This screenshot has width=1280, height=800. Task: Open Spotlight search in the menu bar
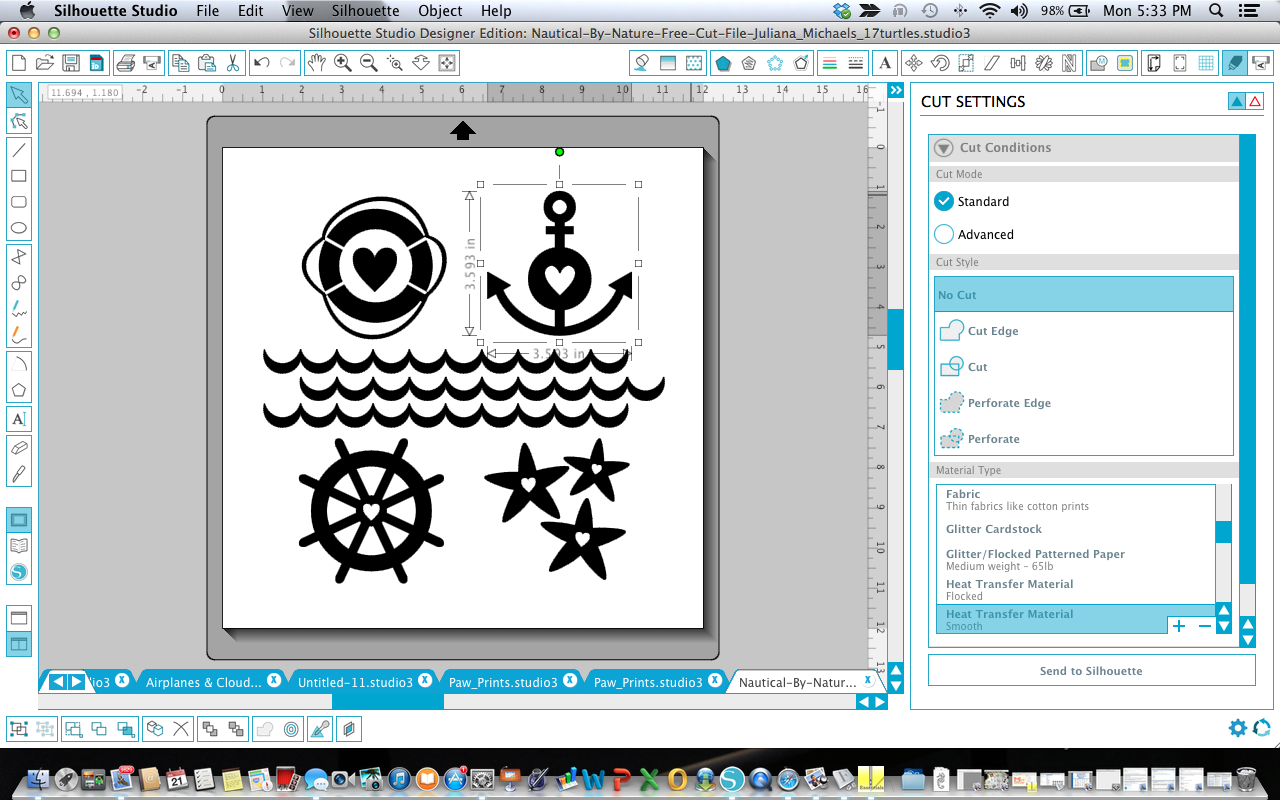point(1215,11)
